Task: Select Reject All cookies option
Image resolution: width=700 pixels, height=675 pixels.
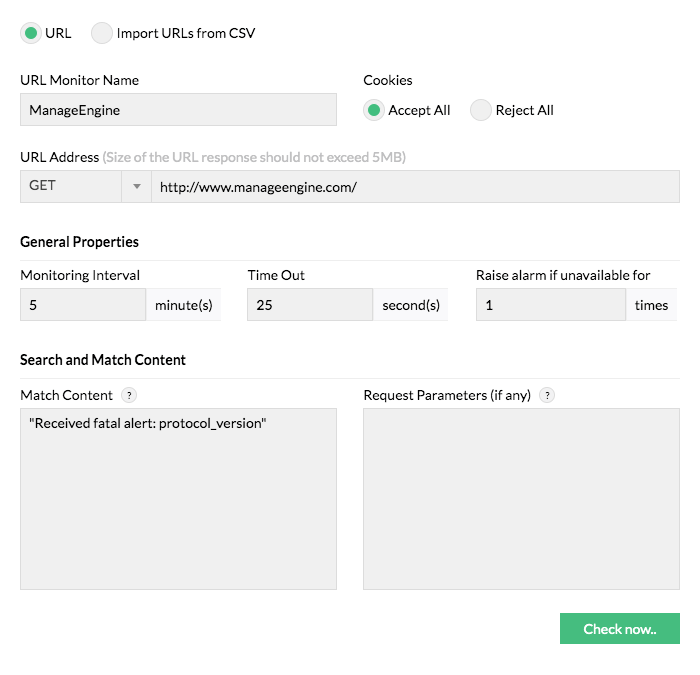Action: point(481,110)
